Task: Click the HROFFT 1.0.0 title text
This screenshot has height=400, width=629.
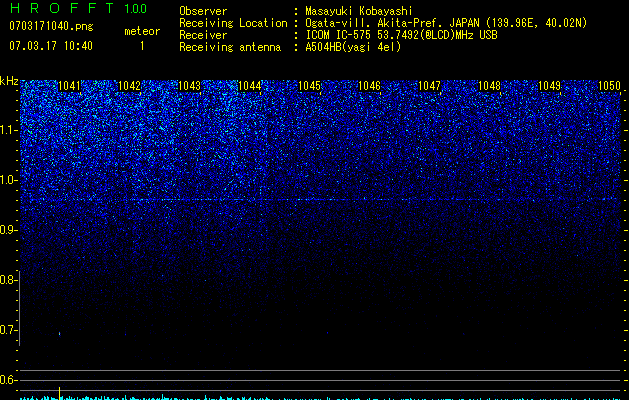Action: (78, 8)
